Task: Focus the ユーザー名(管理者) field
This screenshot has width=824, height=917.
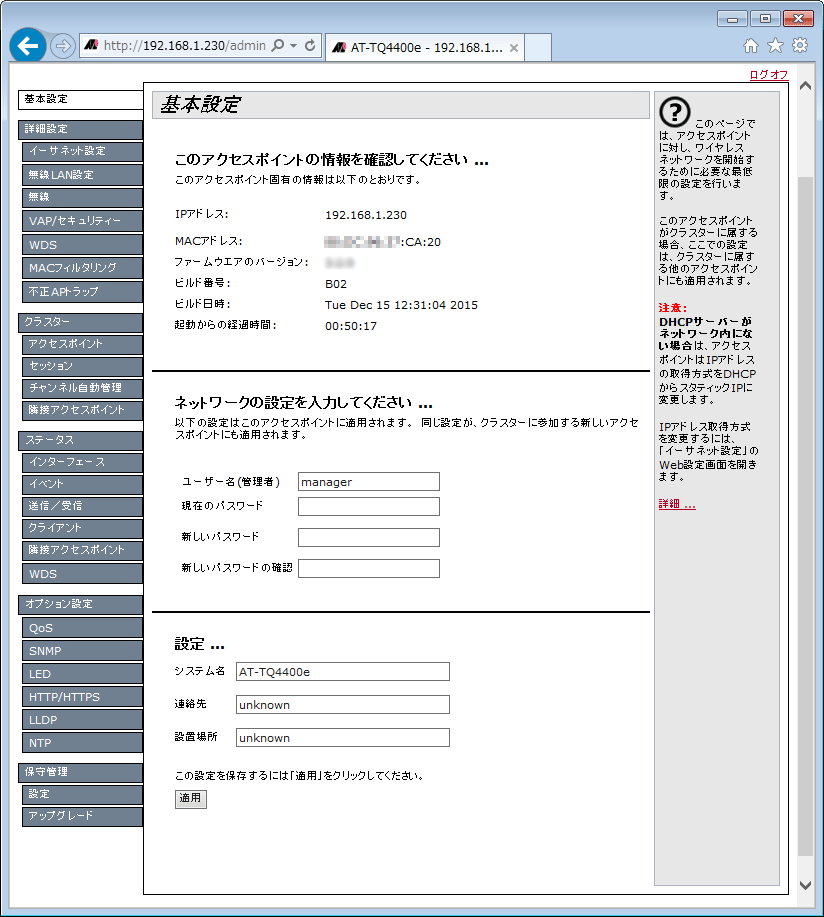Action: [x=369, y=482]
